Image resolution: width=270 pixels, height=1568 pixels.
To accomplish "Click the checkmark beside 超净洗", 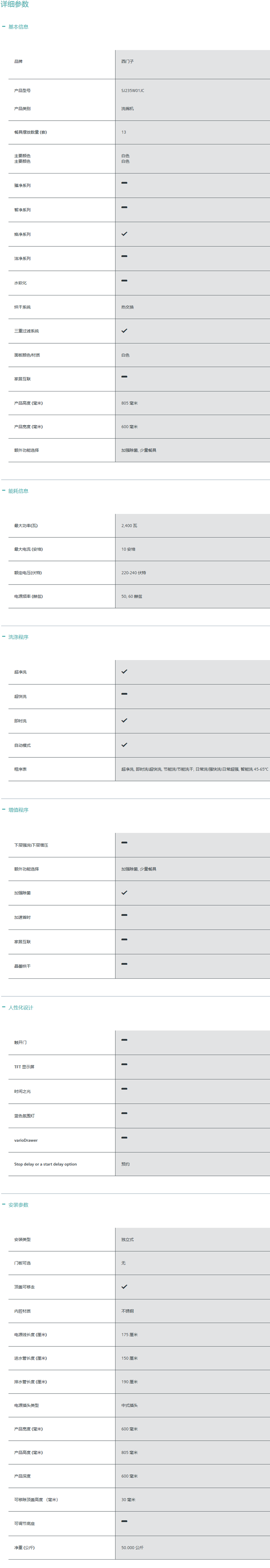I will click(x=124, y=671).
